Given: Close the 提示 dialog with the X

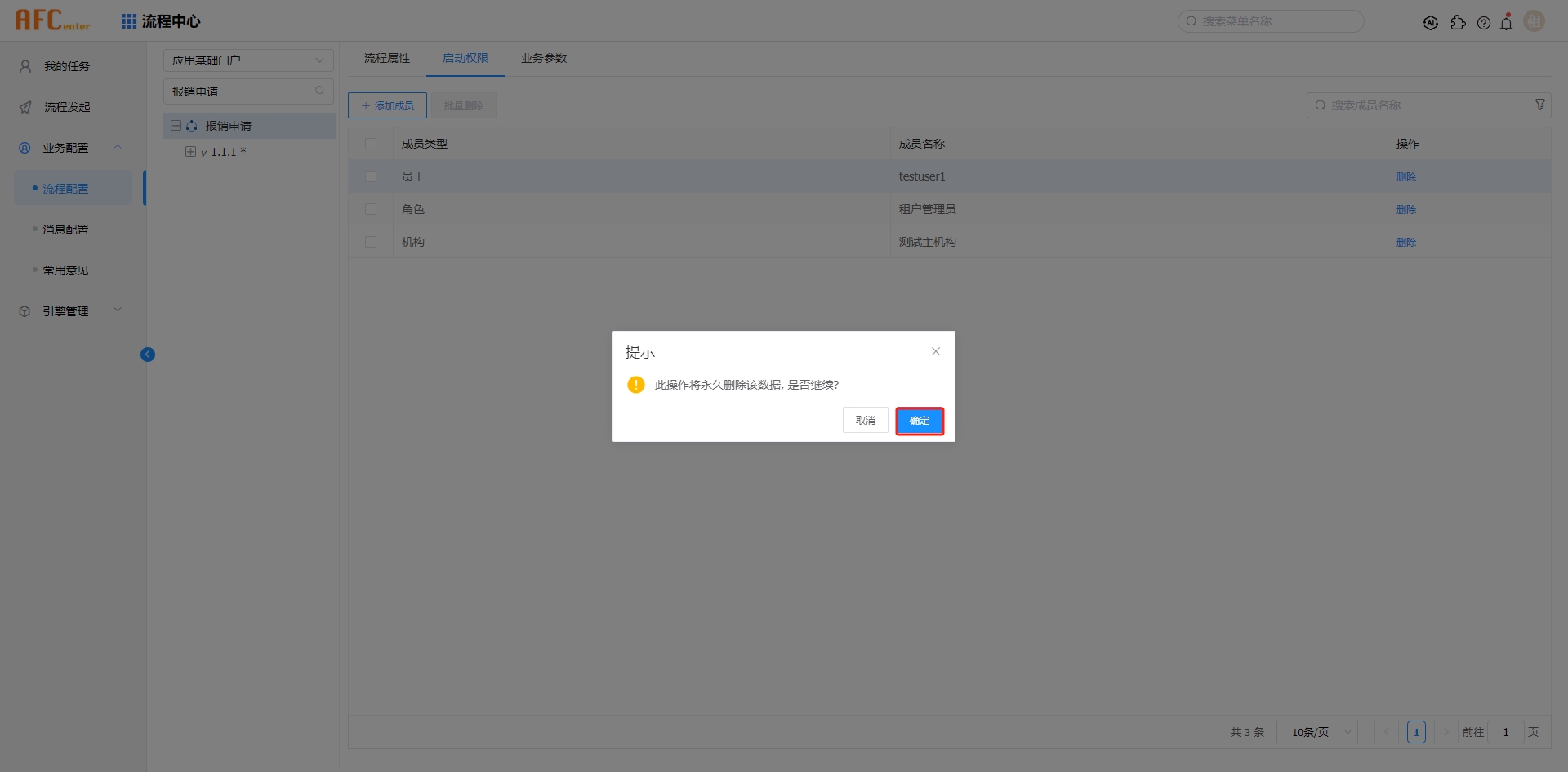Looking at the screenshot, I should [936, 351].
